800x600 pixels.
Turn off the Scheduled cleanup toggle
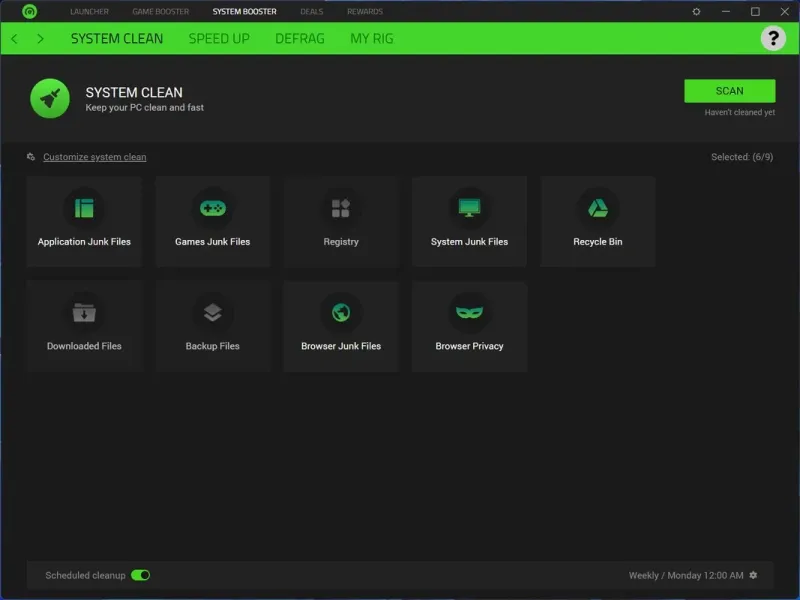140,575
